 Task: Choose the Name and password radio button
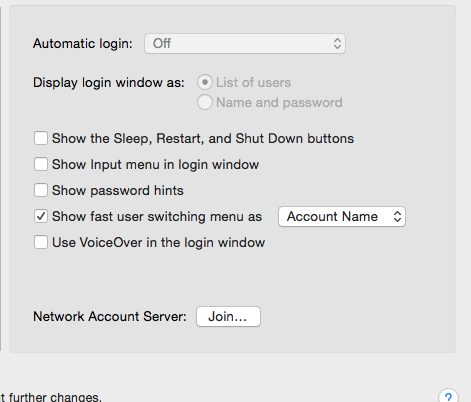pyautogui.click(x=205, y=102)
